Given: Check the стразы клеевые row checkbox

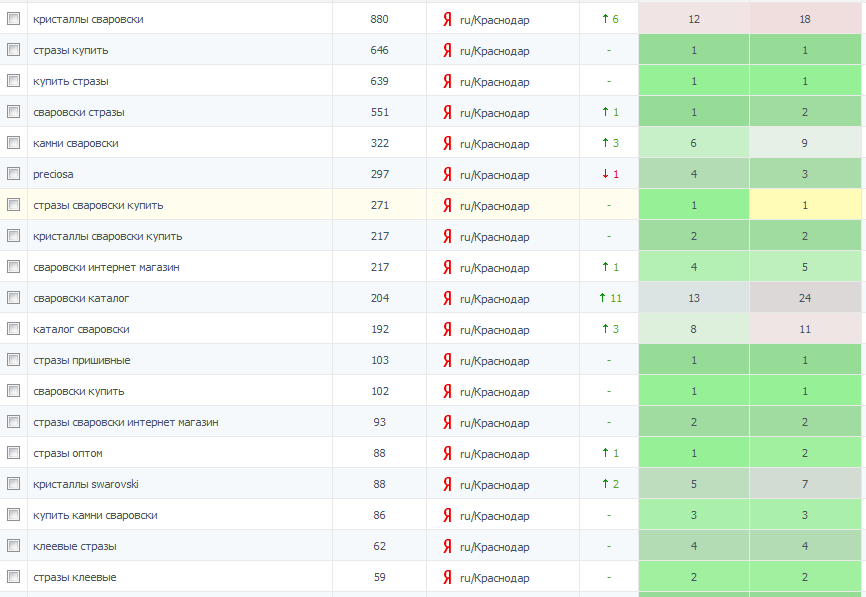Looking at the screenshot, I should (x=13, y=577).
